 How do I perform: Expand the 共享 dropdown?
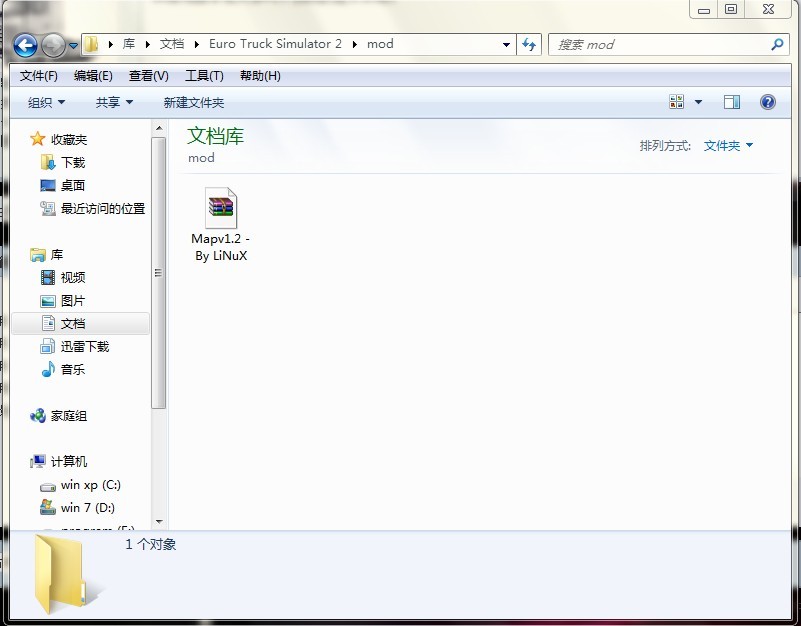pos(114,102)
